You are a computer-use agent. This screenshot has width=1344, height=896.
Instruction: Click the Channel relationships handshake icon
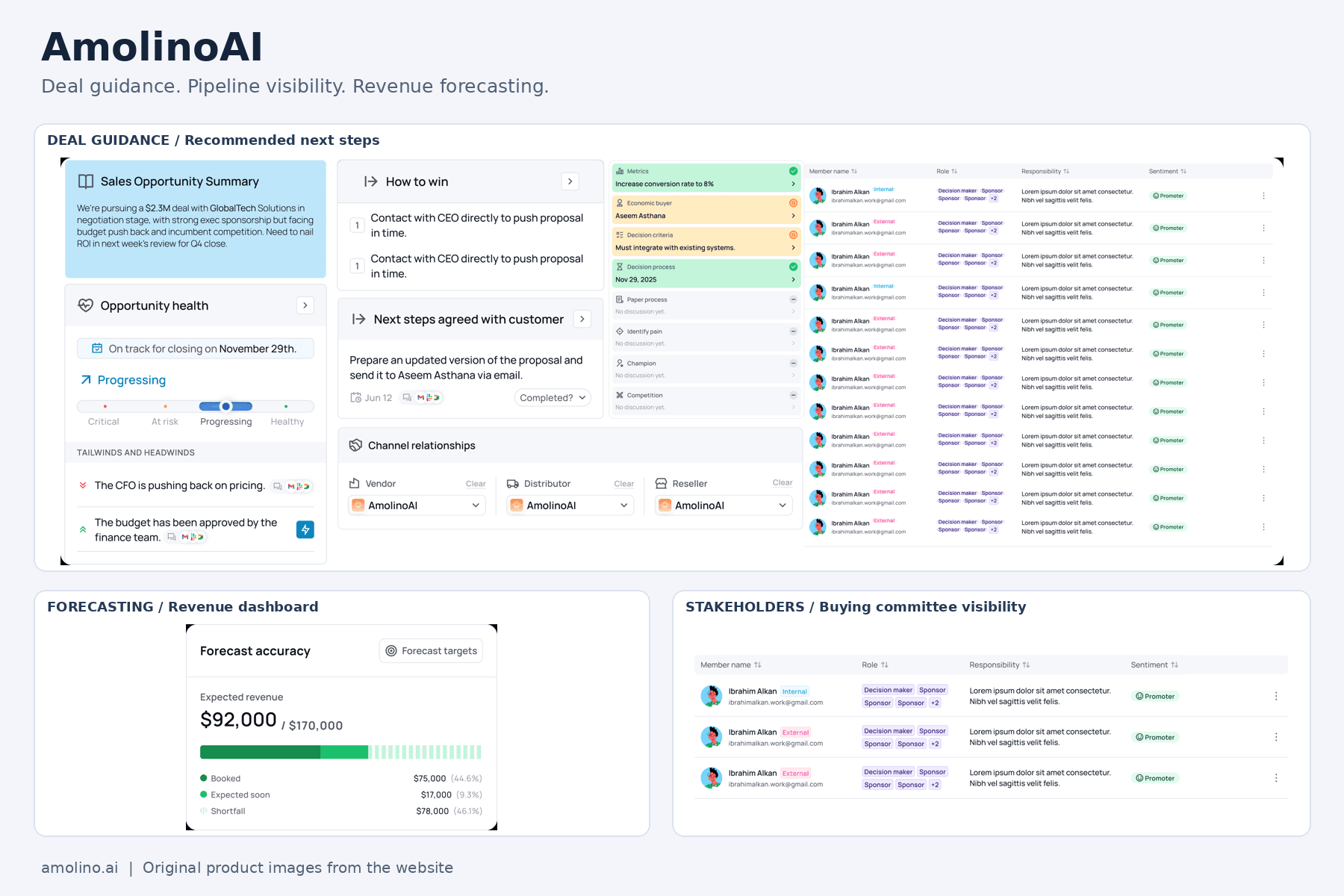pos(355,445)
